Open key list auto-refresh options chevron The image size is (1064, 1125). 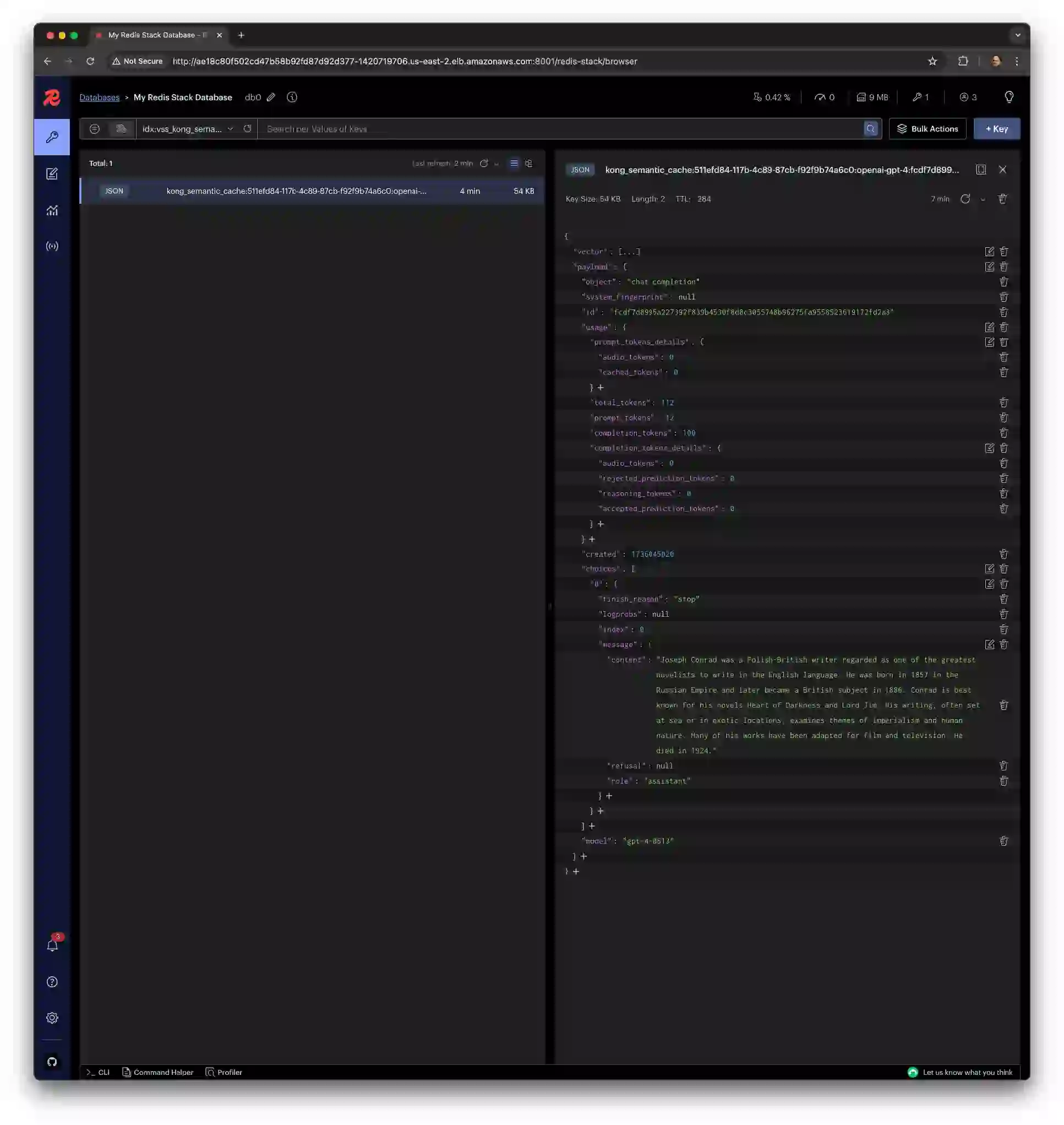pyautogui.click(x=497, y=164)
